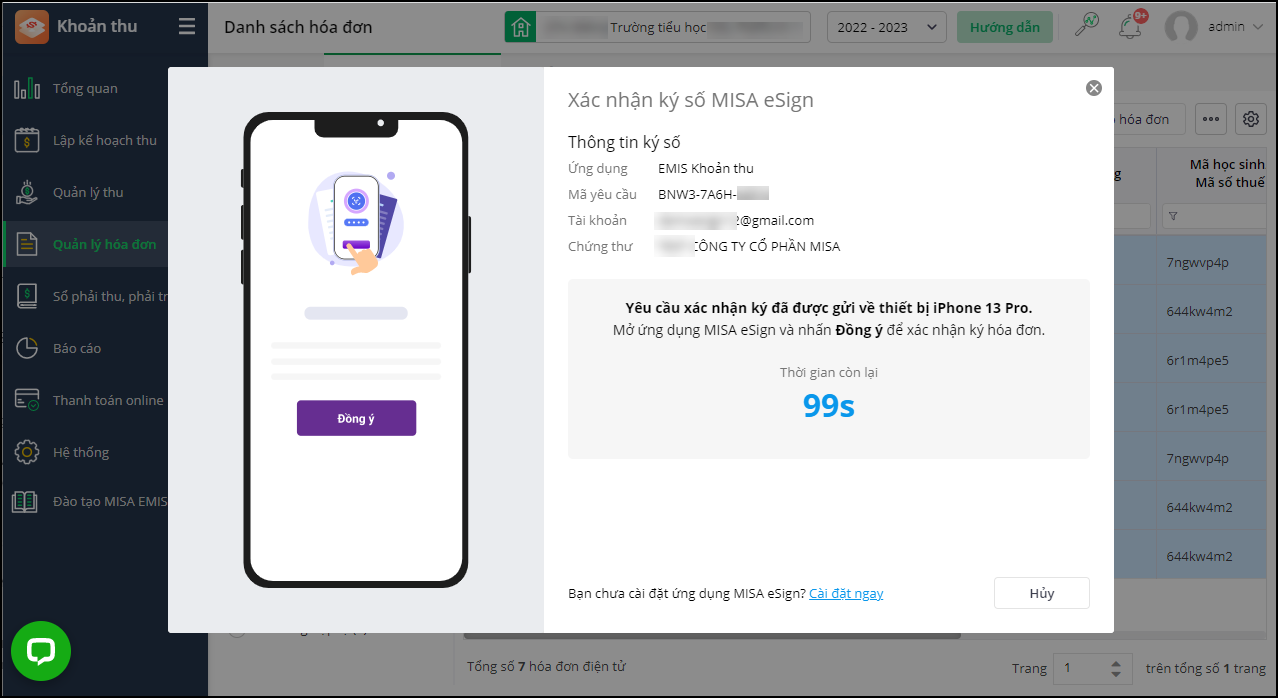Click the hamburger menu icon in sidebar header

tap(187, 27)
